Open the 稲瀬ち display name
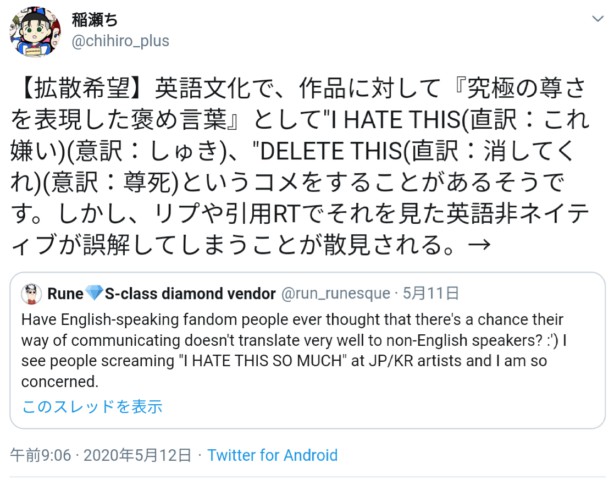This screenshot has height=480, width=614. coord(98,18)
